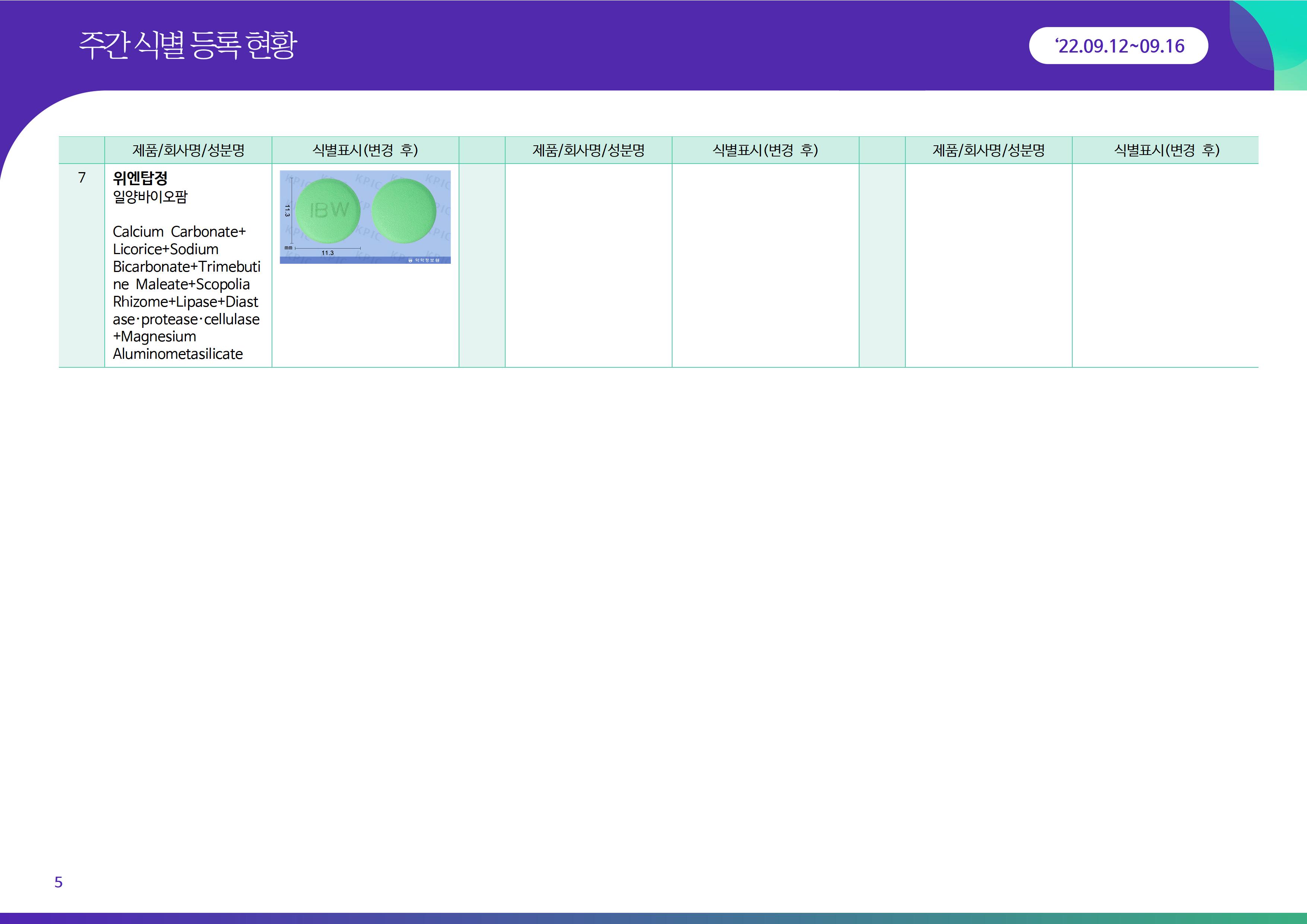The width and height of the screenshot is (1307, 924).
Task: Click the 주간 식별 등록 현황 title
Action: click(x=188, y=45)
